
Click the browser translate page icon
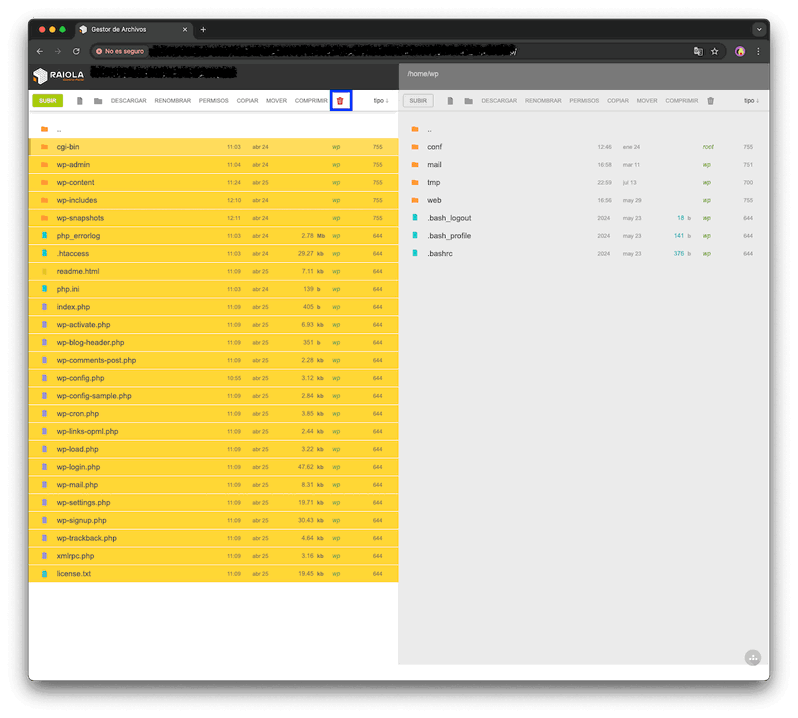click(698, 51)
